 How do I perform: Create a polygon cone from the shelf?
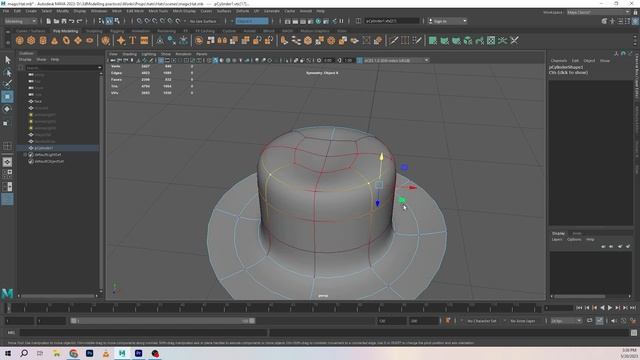click(x=54, y=40)
